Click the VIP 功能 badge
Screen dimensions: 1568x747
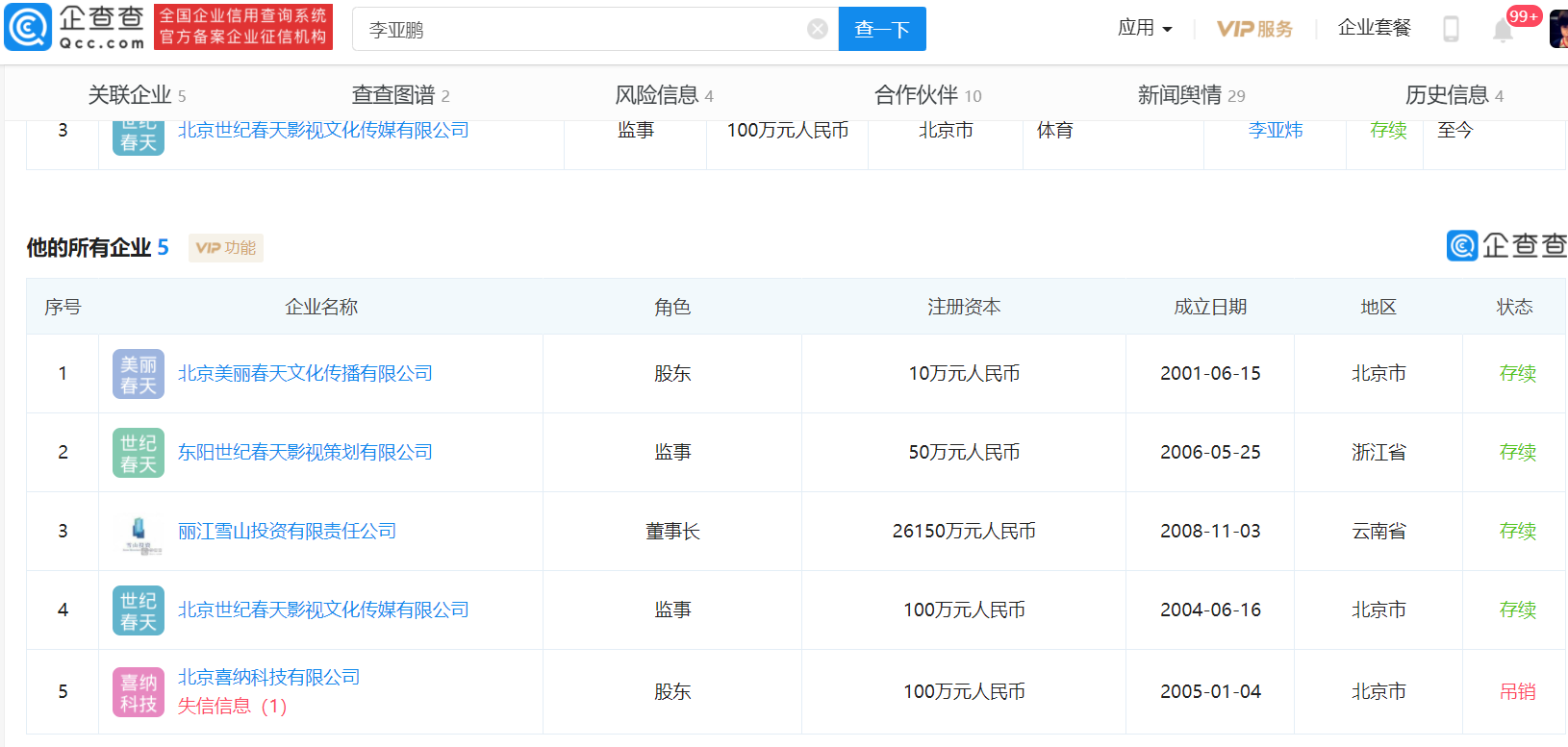coord(226,248)
